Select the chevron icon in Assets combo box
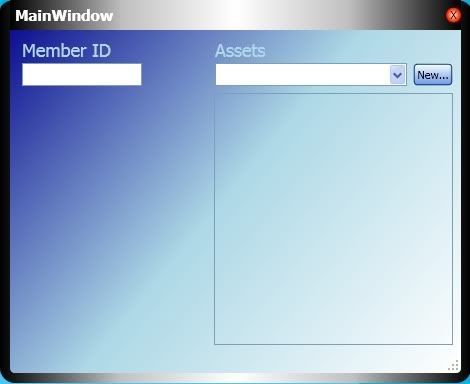Viewport: 470px width, 384px height. pyautogui.click(x=397, y=75)
